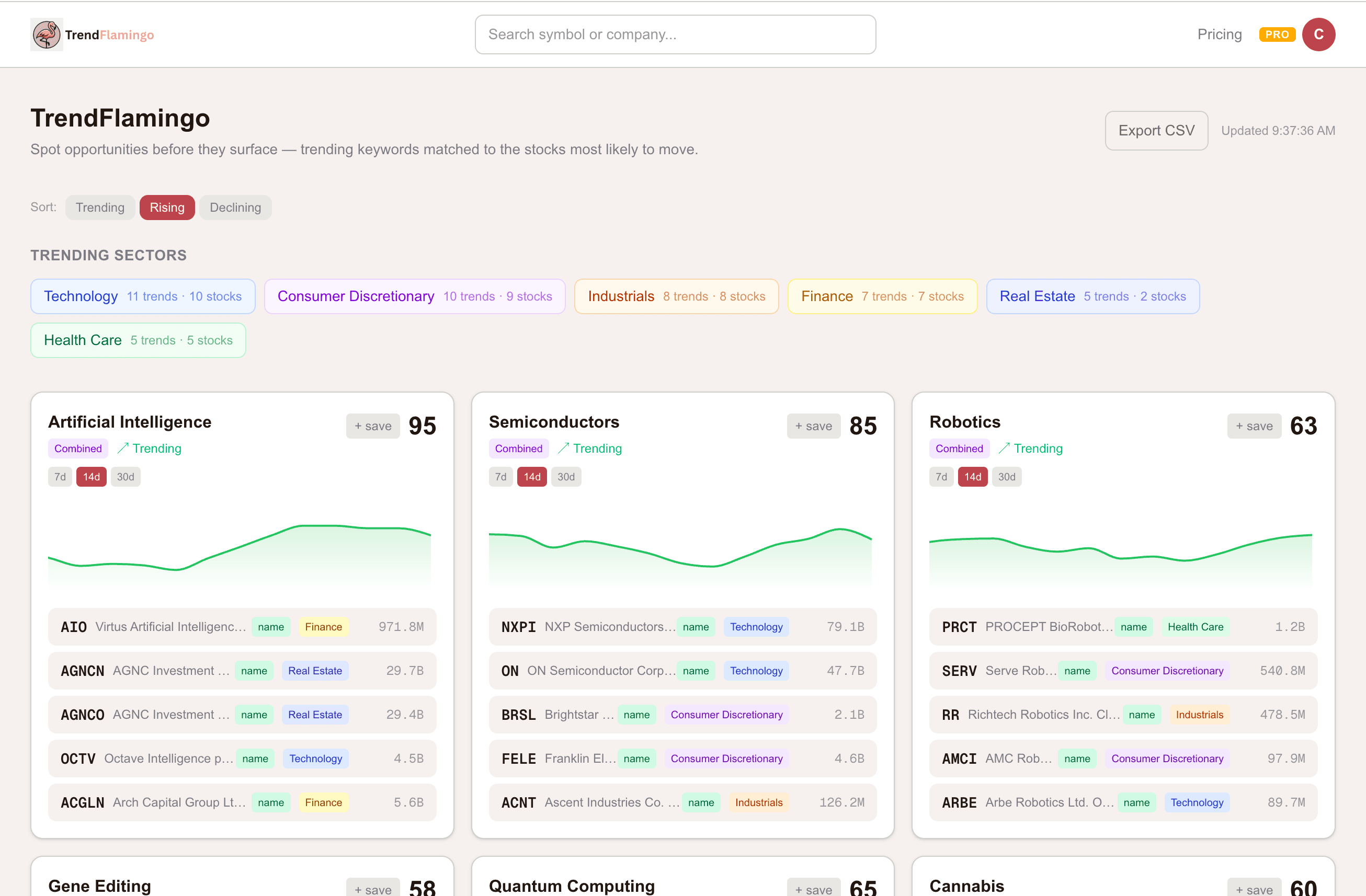
Task: Open the user avatar C menu
Action: coord(1318,35)
